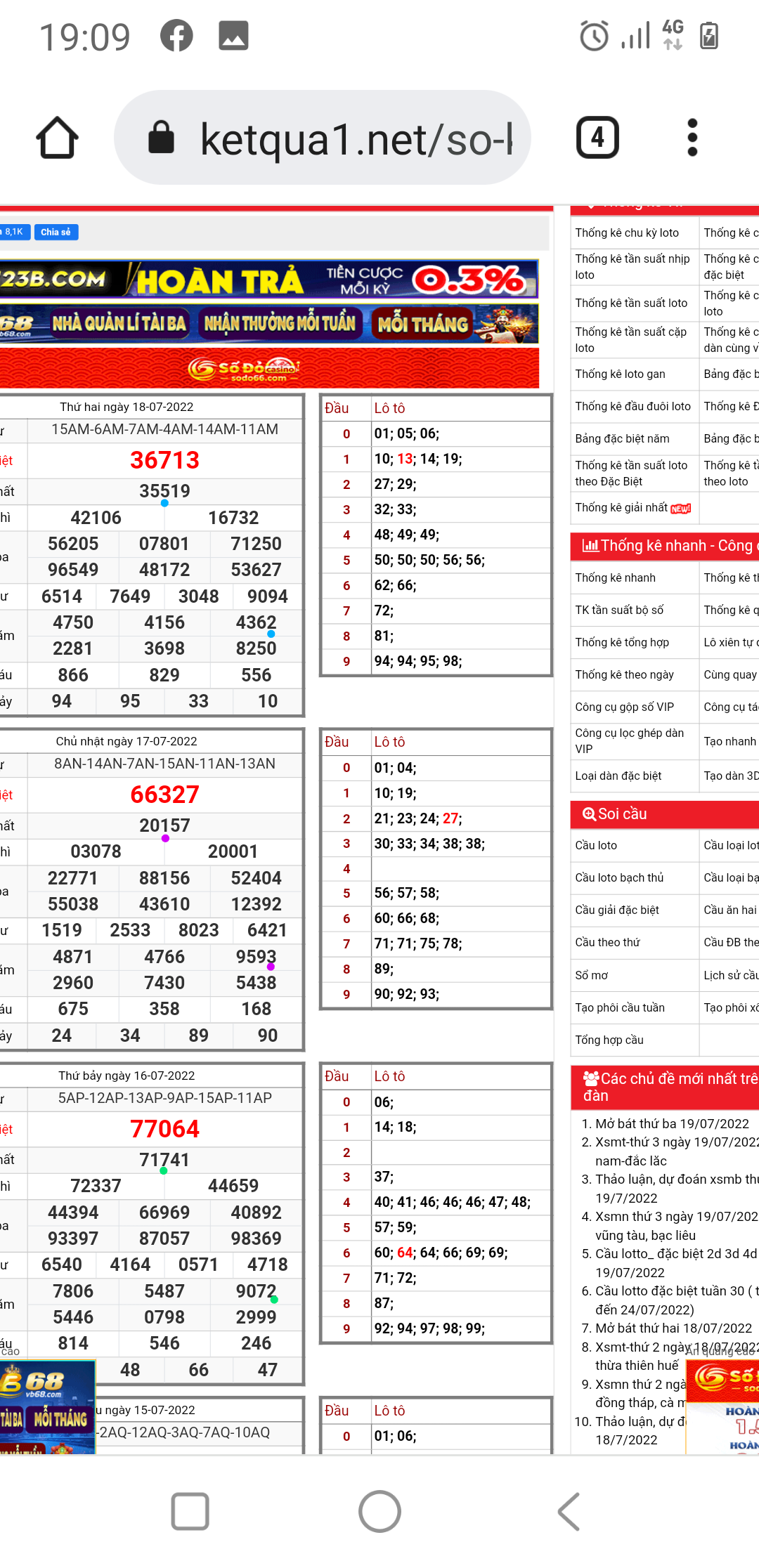This screenshot has height=1568, width=759.
Task: Open Thống kê nhanh link
Action: pos(615,577)
